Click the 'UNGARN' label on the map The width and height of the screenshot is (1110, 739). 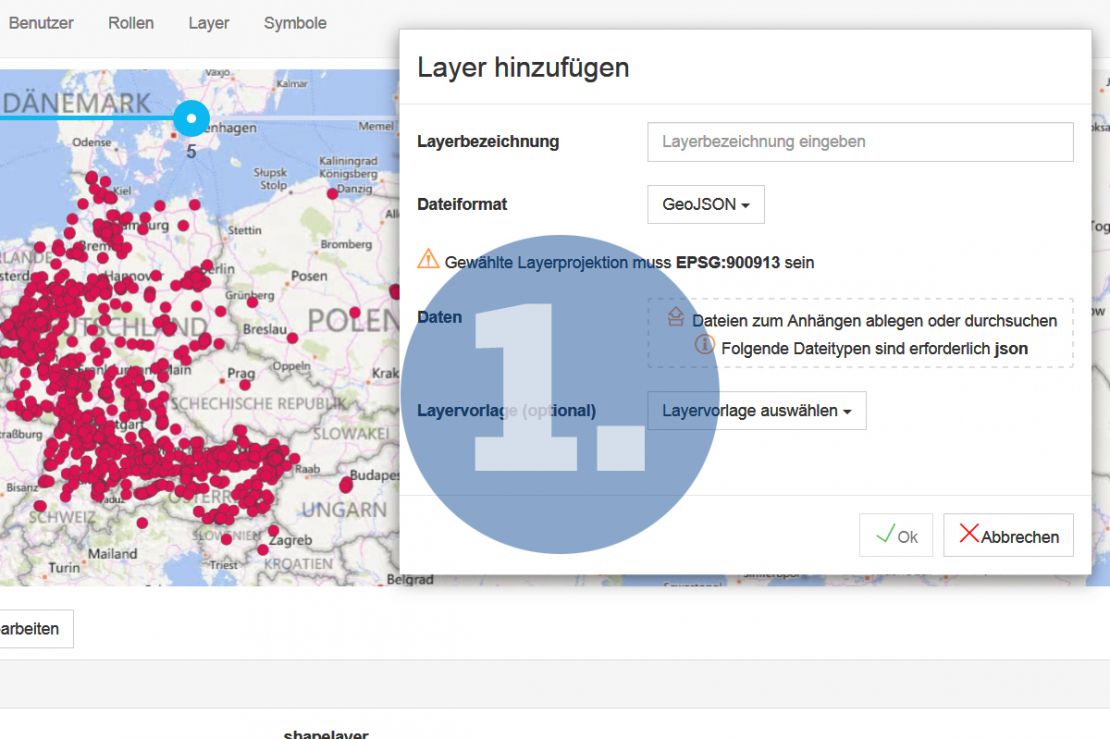tap(344, 510)
